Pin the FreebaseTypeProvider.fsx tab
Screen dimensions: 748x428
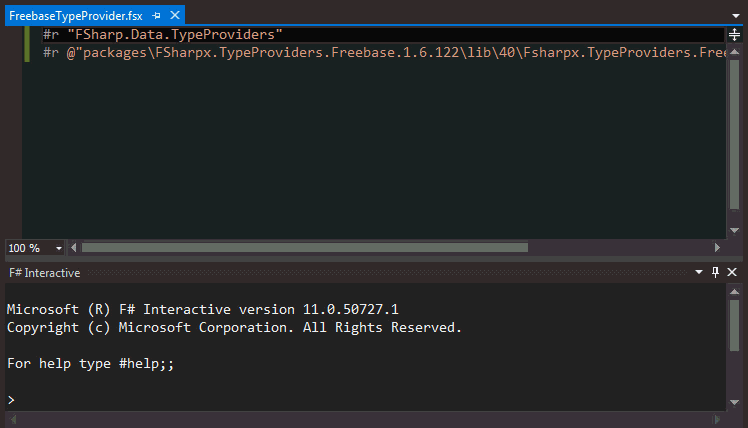[156, 16]
